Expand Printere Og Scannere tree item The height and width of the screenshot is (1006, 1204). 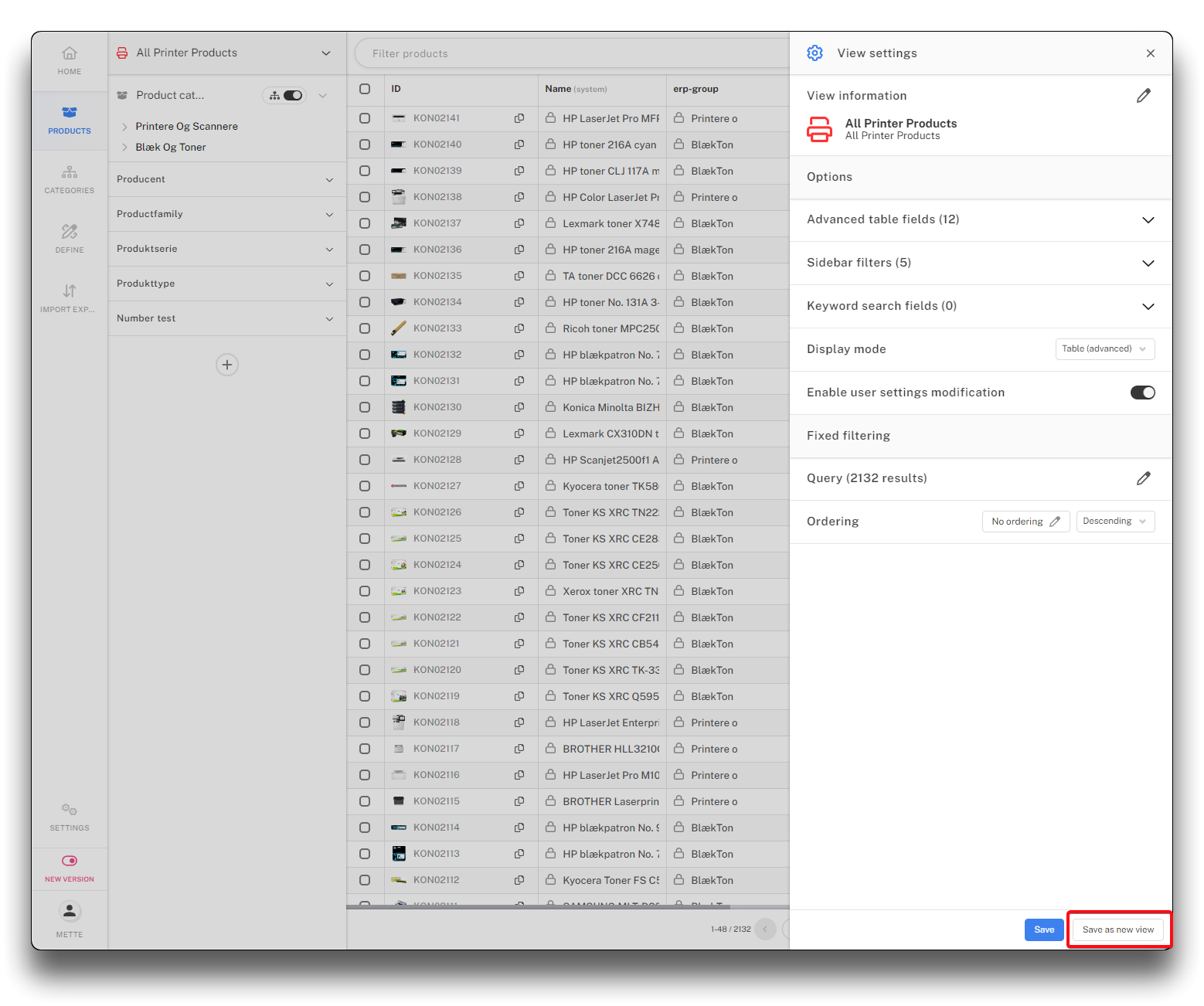click(x=124, y=127)
